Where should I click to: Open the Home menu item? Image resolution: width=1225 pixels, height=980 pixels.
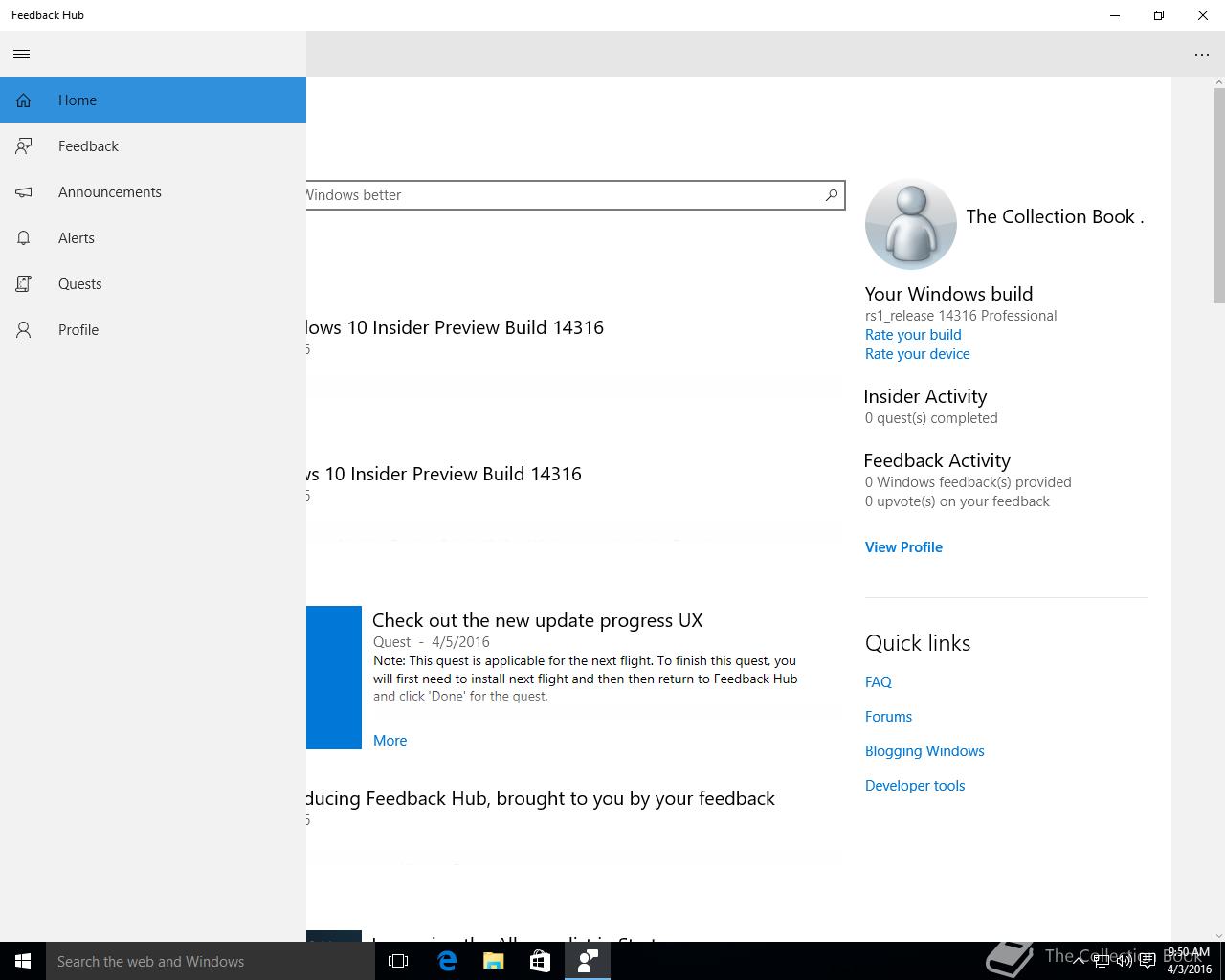click(x=153, y=100)
